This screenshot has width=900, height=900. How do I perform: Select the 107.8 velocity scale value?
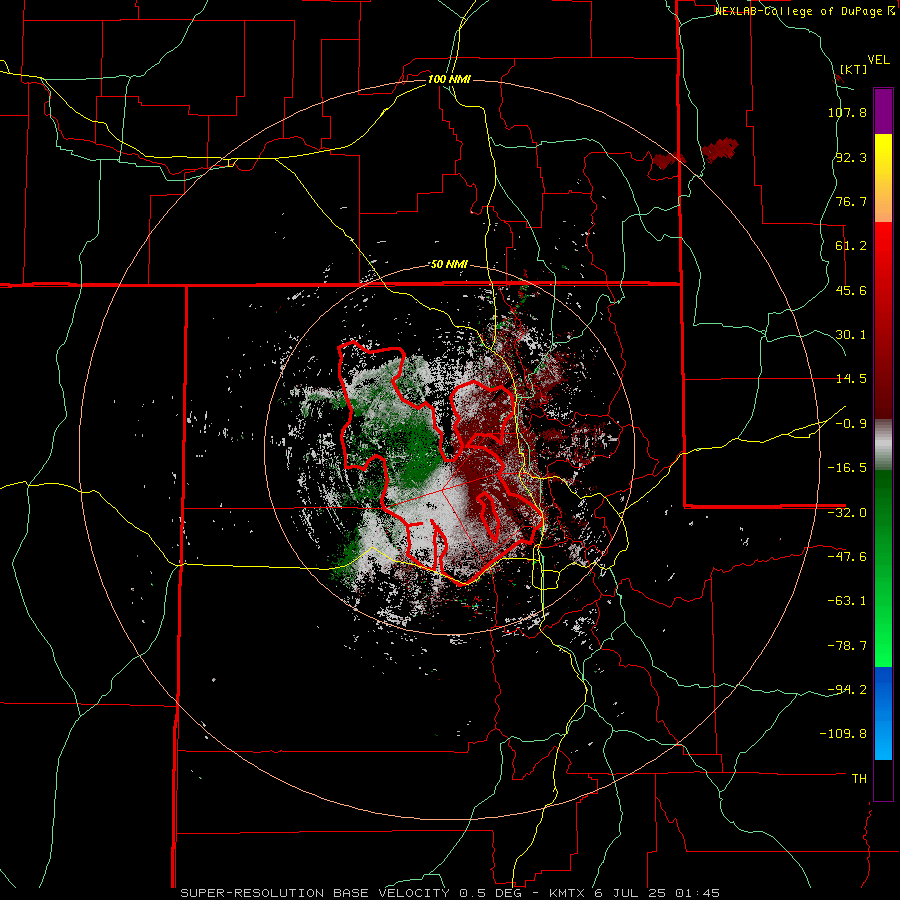(x=847, y=112)
